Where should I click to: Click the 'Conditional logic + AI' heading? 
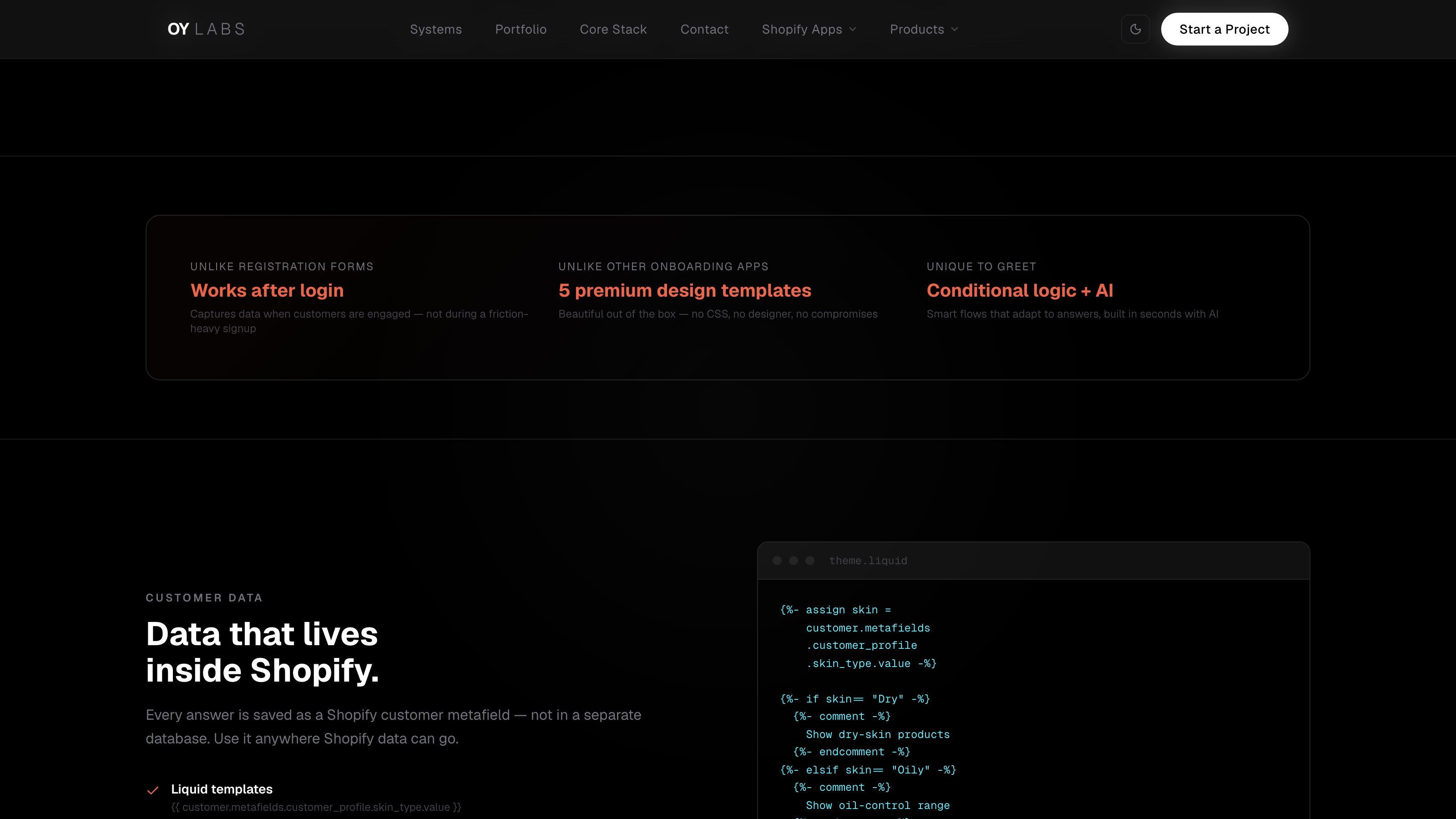click(1020, 290)
